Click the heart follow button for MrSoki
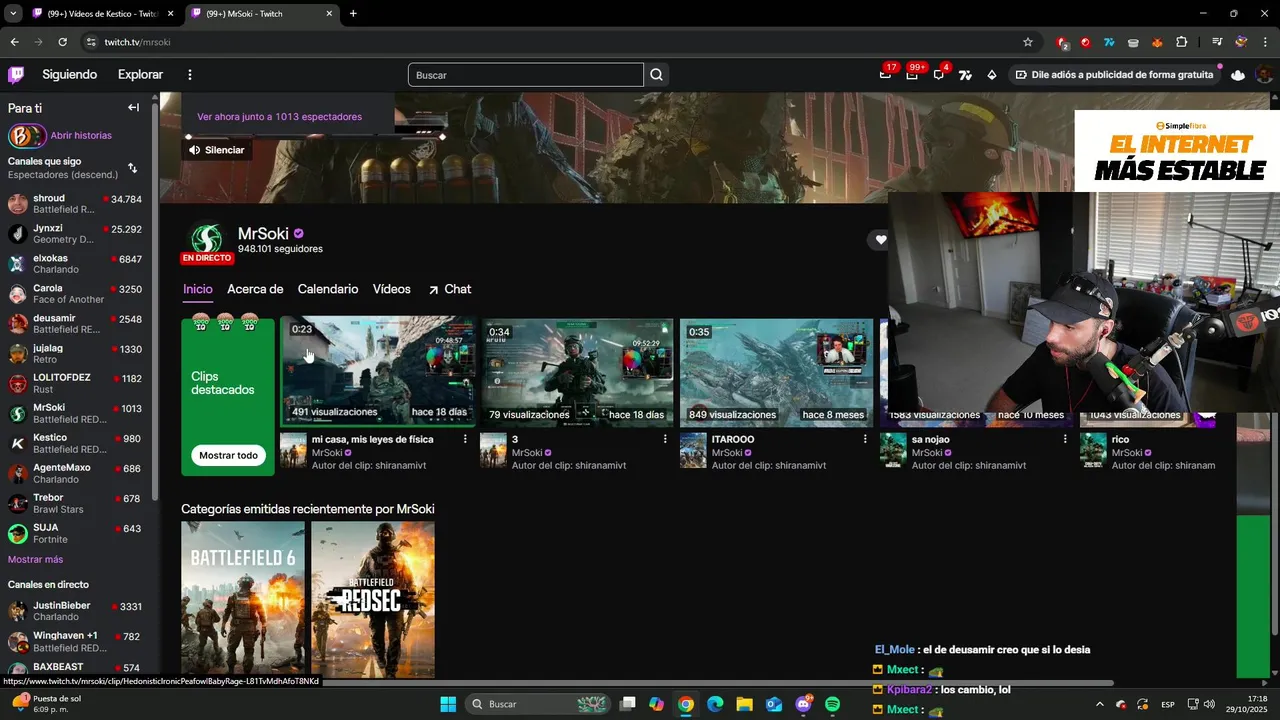1280x720 pixels. click(880, 240)
